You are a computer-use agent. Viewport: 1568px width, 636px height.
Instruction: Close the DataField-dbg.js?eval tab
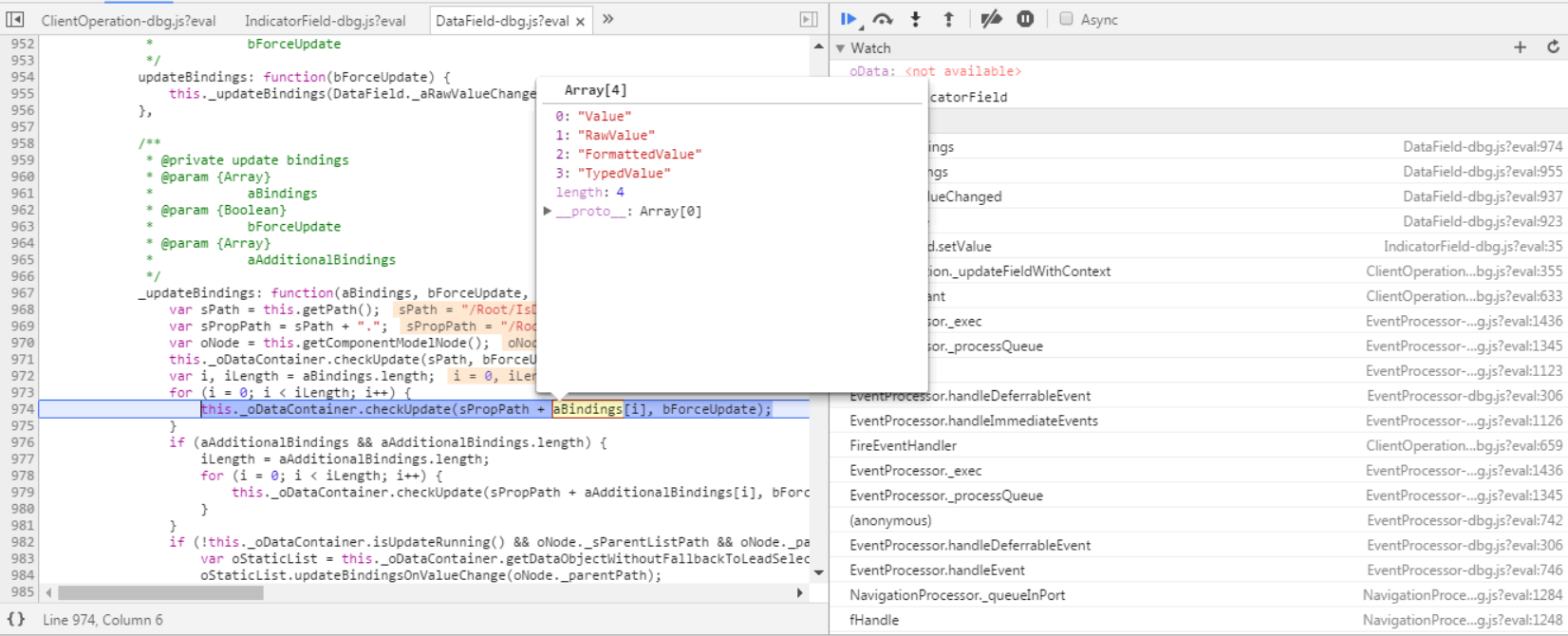tap(580, 21)
